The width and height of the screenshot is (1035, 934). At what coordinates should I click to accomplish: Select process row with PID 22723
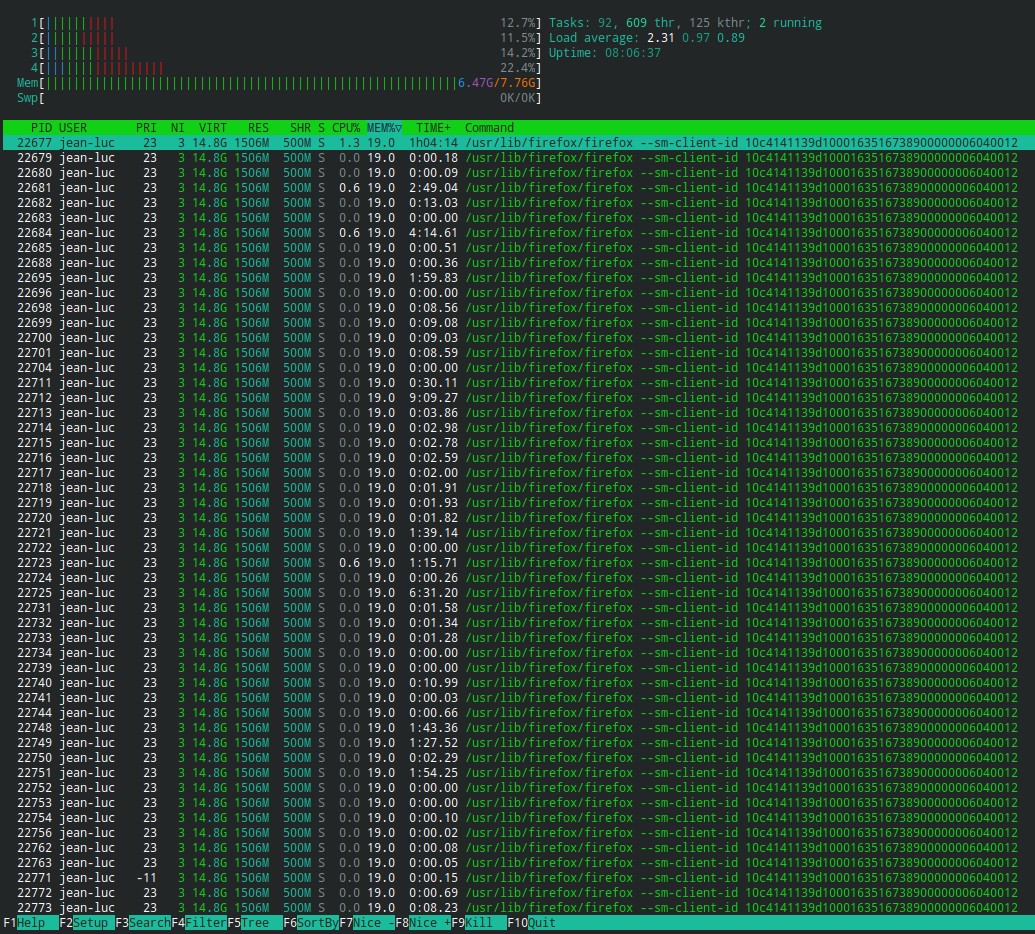point(518,562)
